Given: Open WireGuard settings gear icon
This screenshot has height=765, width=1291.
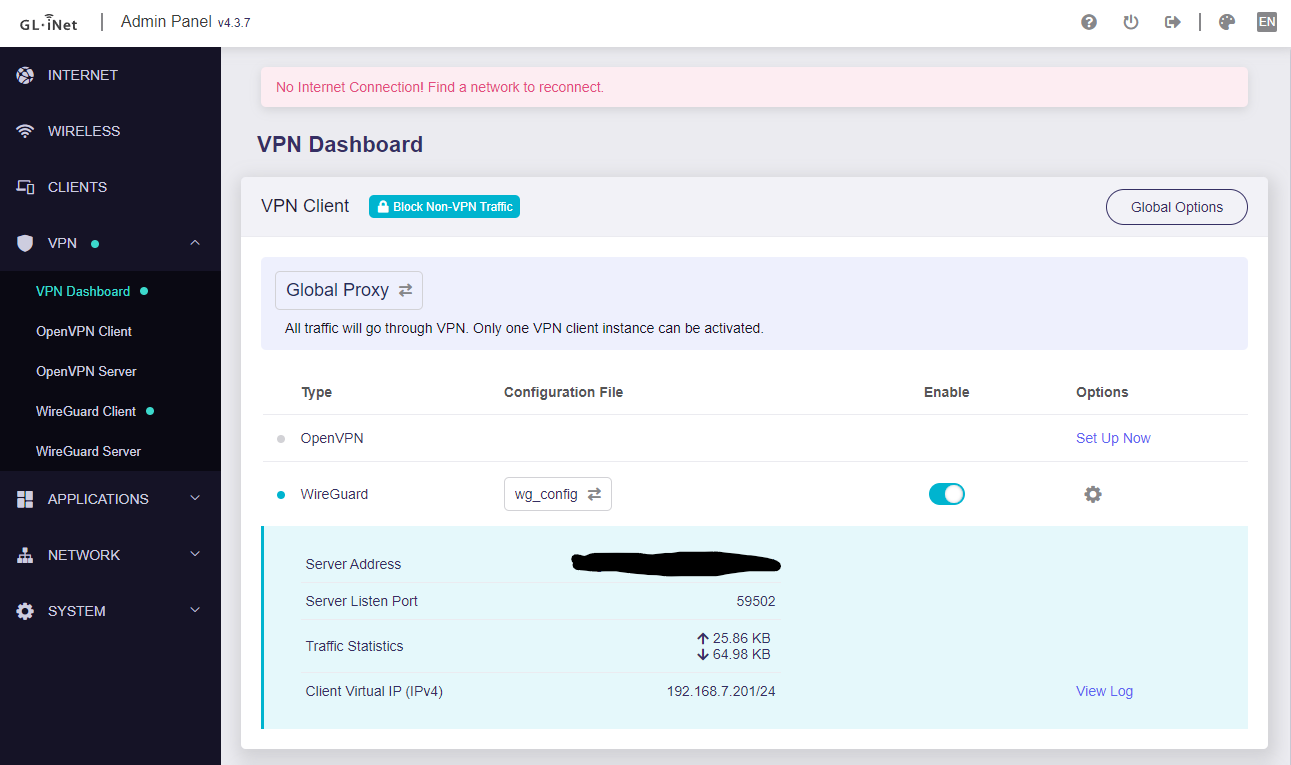Looking at the screenshot, I should 1093,494.
